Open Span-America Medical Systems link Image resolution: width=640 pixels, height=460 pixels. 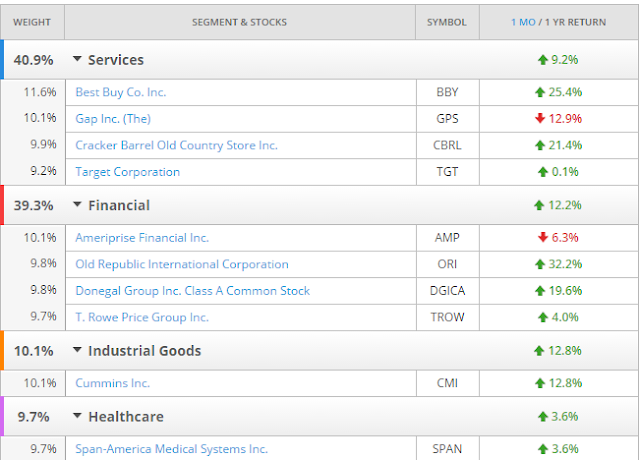point(171,449)
